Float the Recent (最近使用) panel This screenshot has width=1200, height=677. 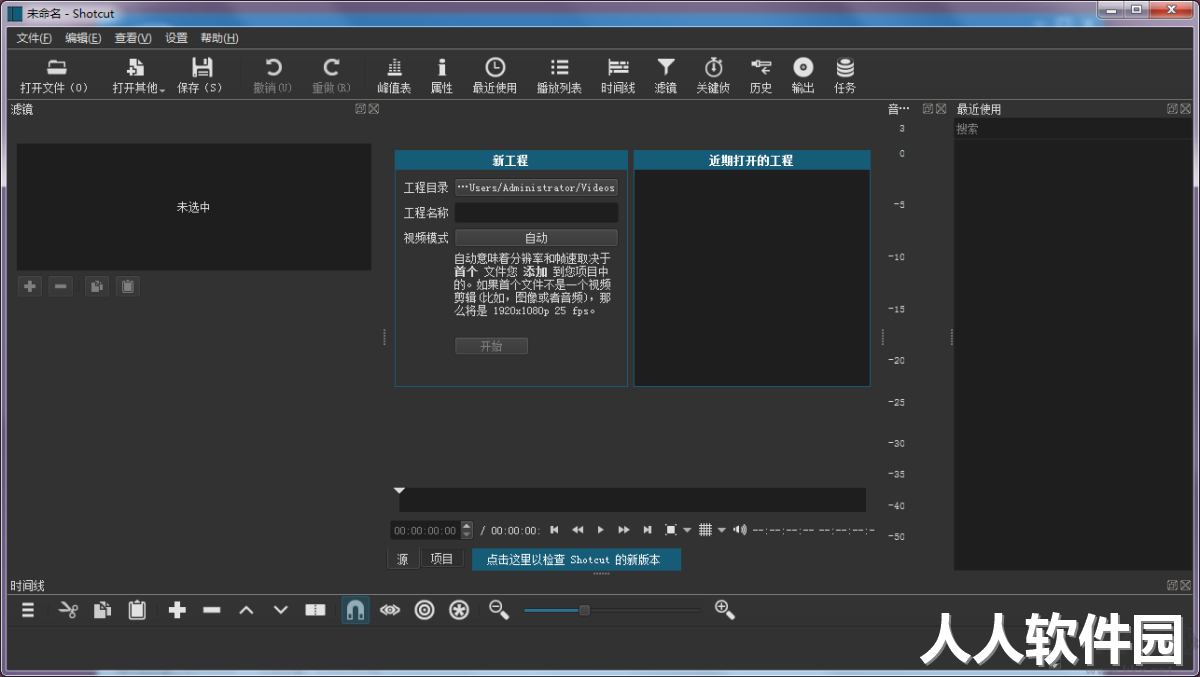[1172, 109]
